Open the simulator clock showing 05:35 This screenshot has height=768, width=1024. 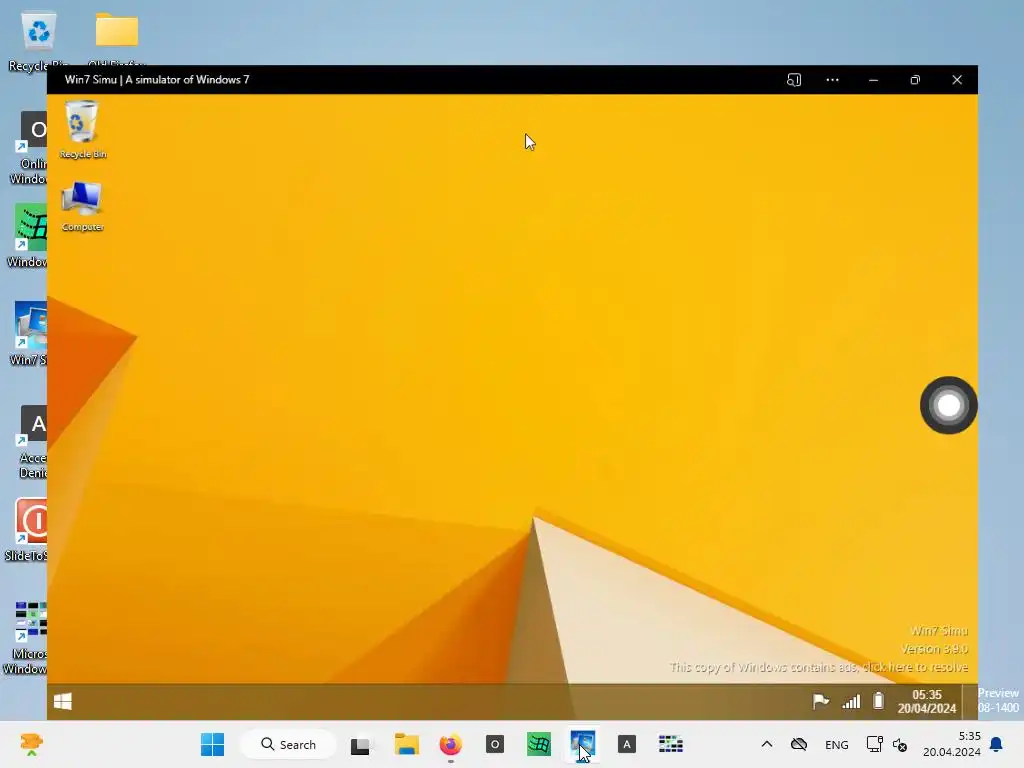(x=927, y=701)
